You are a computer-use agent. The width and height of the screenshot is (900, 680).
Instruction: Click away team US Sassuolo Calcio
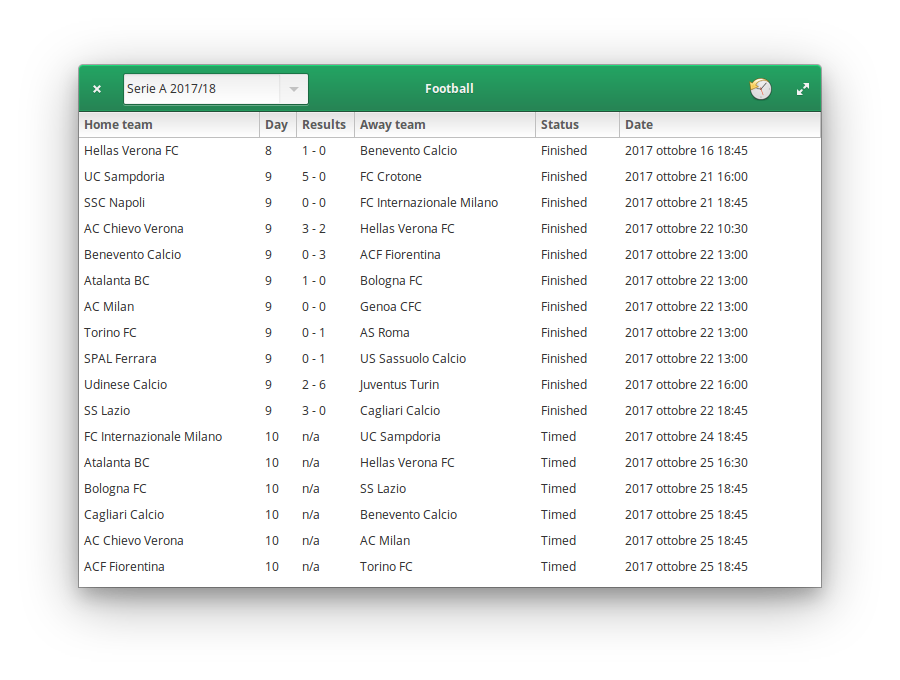click(413, 359)
